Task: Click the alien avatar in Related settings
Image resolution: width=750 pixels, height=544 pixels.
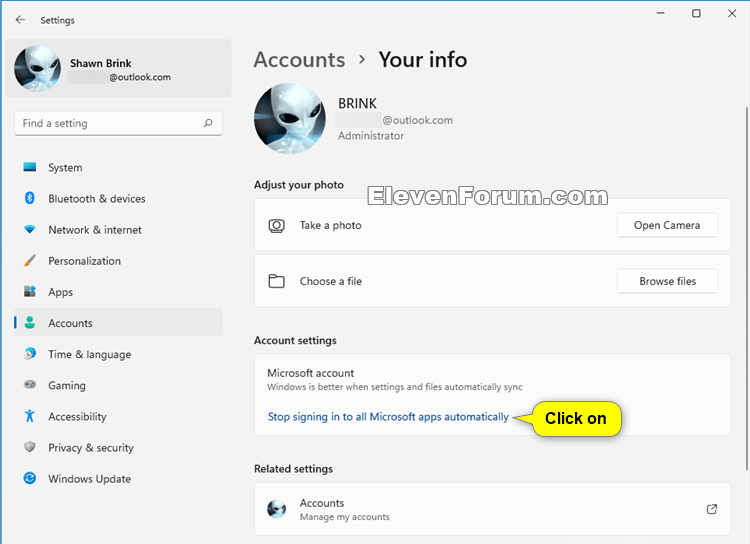Action: click(276, 509)
